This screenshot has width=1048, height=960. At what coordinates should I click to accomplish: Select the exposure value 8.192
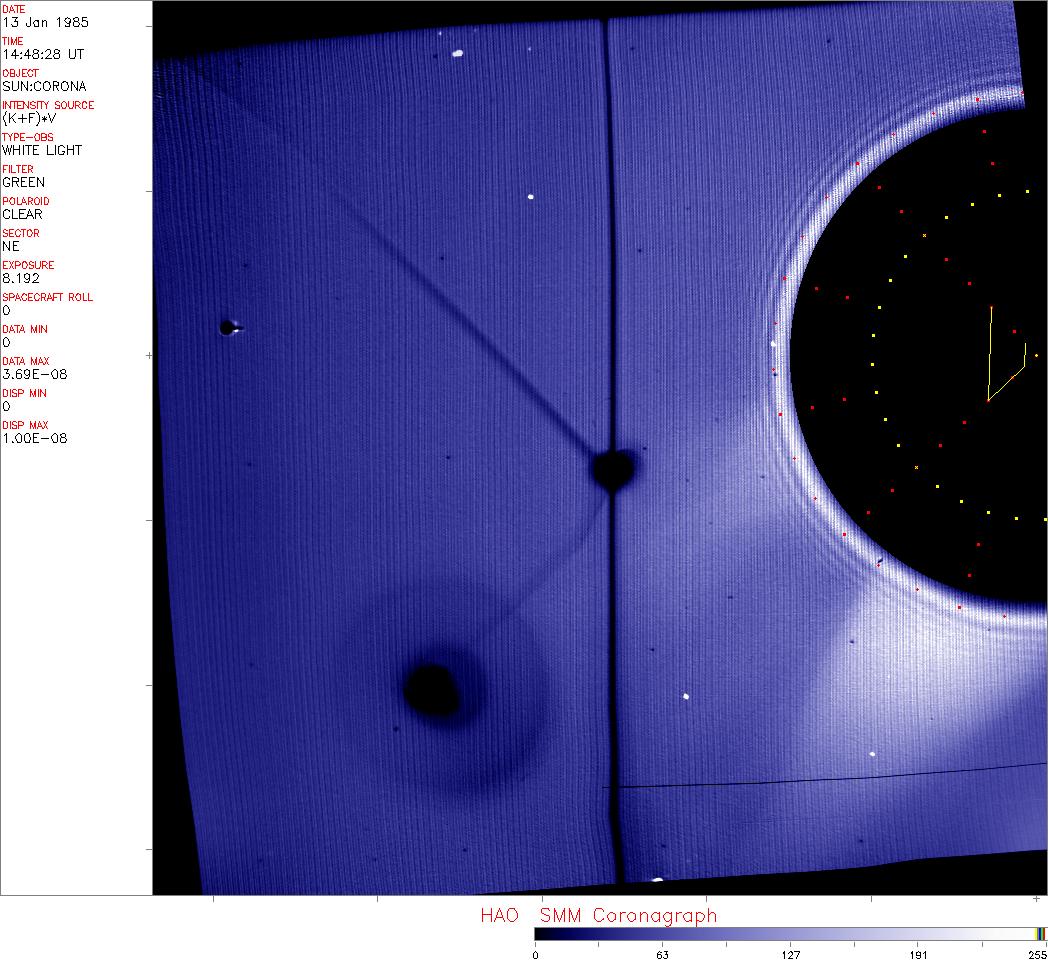point(20,278)
